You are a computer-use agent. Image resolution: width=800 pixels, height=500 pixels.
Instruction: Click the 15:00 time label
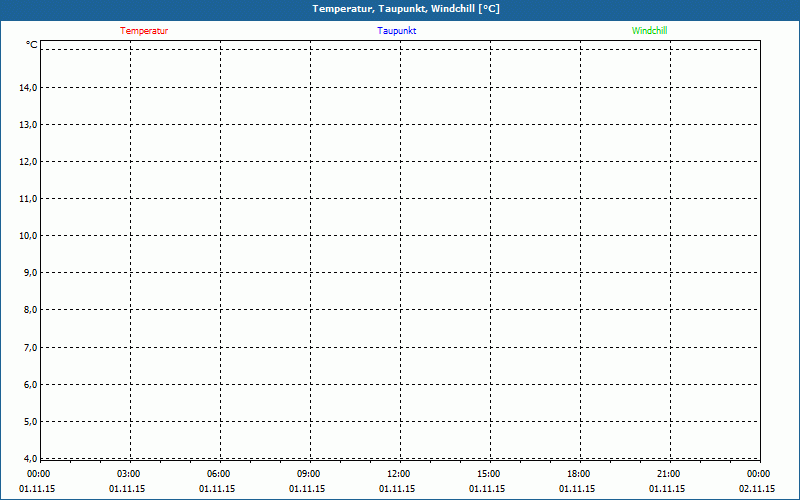(x=489, y=474)
